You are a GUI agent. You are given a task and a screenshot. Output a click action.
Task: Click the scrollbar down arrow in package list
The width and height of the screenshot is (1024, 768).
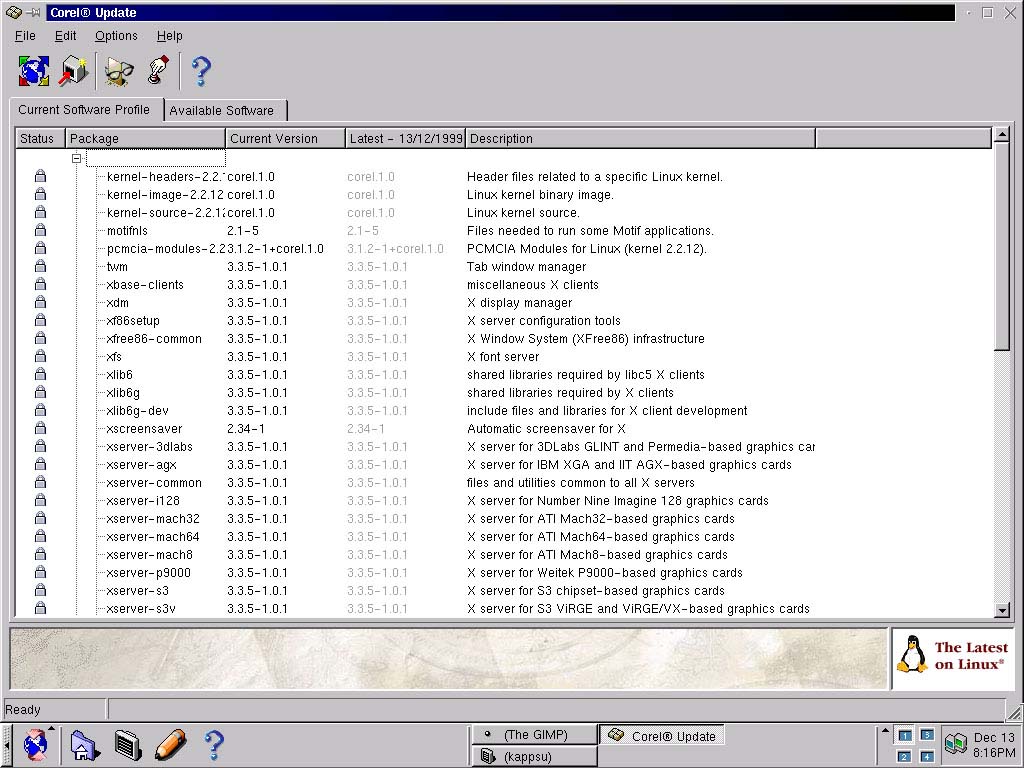1002,610
